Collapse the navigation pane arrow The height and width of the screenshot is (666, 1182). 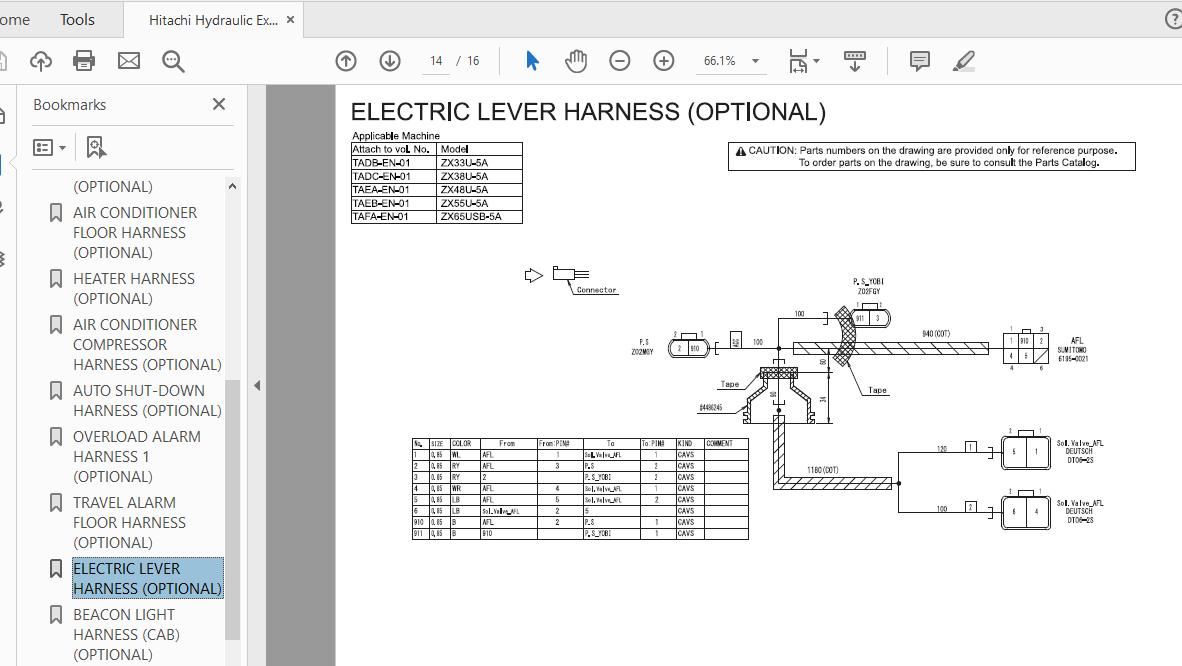tap(257, 385)
